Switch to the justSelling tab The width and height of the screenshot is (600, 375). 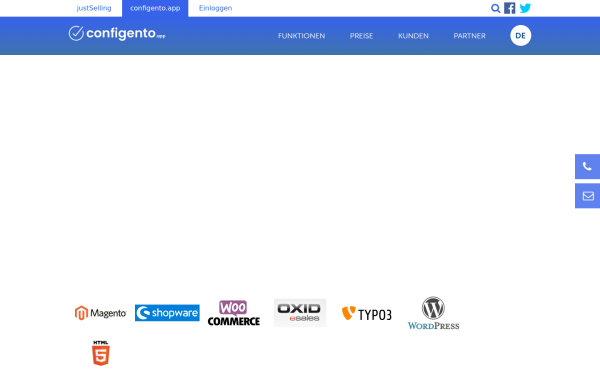(x=94, y=8)
